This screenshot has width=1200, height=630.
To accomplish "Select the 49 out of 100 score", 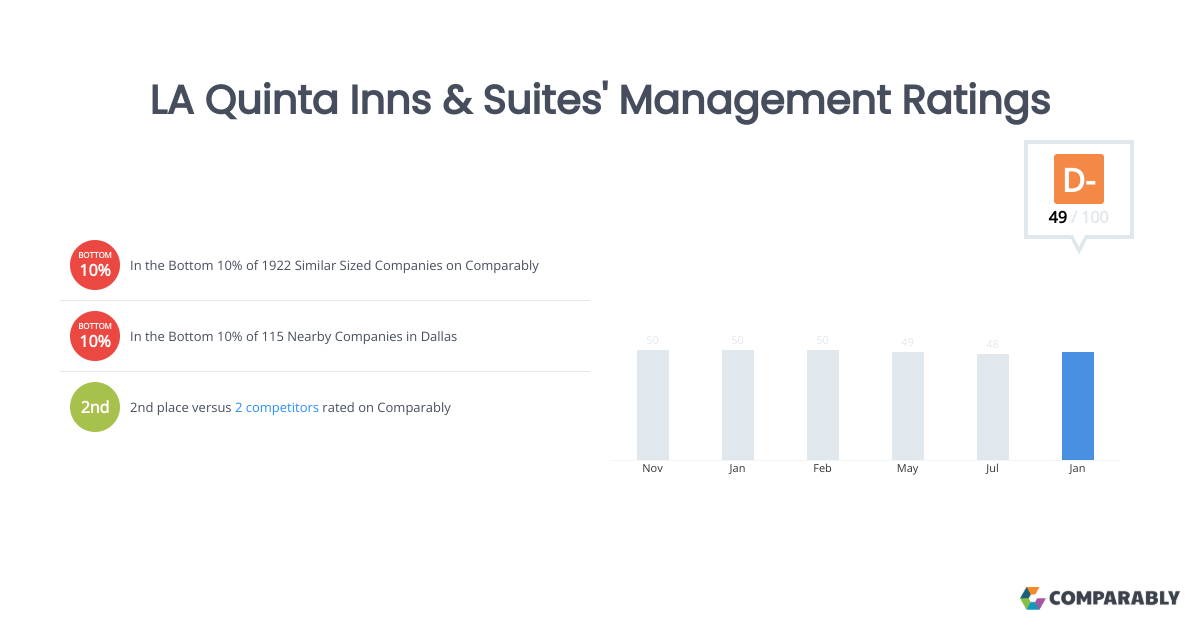I will pyautogui.click(x=1078, y=216).
